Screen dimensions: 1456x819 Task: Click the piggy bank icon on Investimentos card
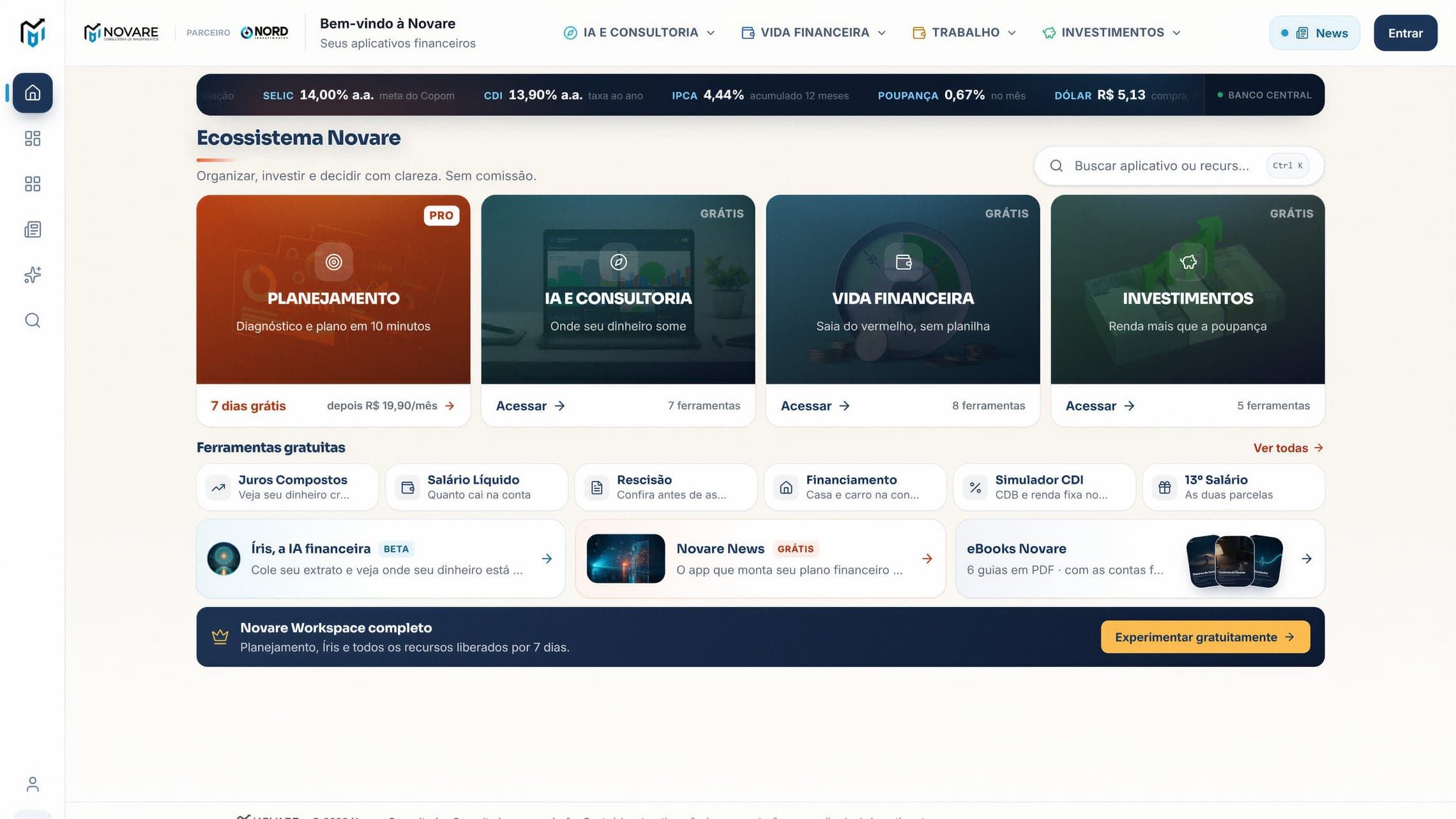pos(1188,262)
